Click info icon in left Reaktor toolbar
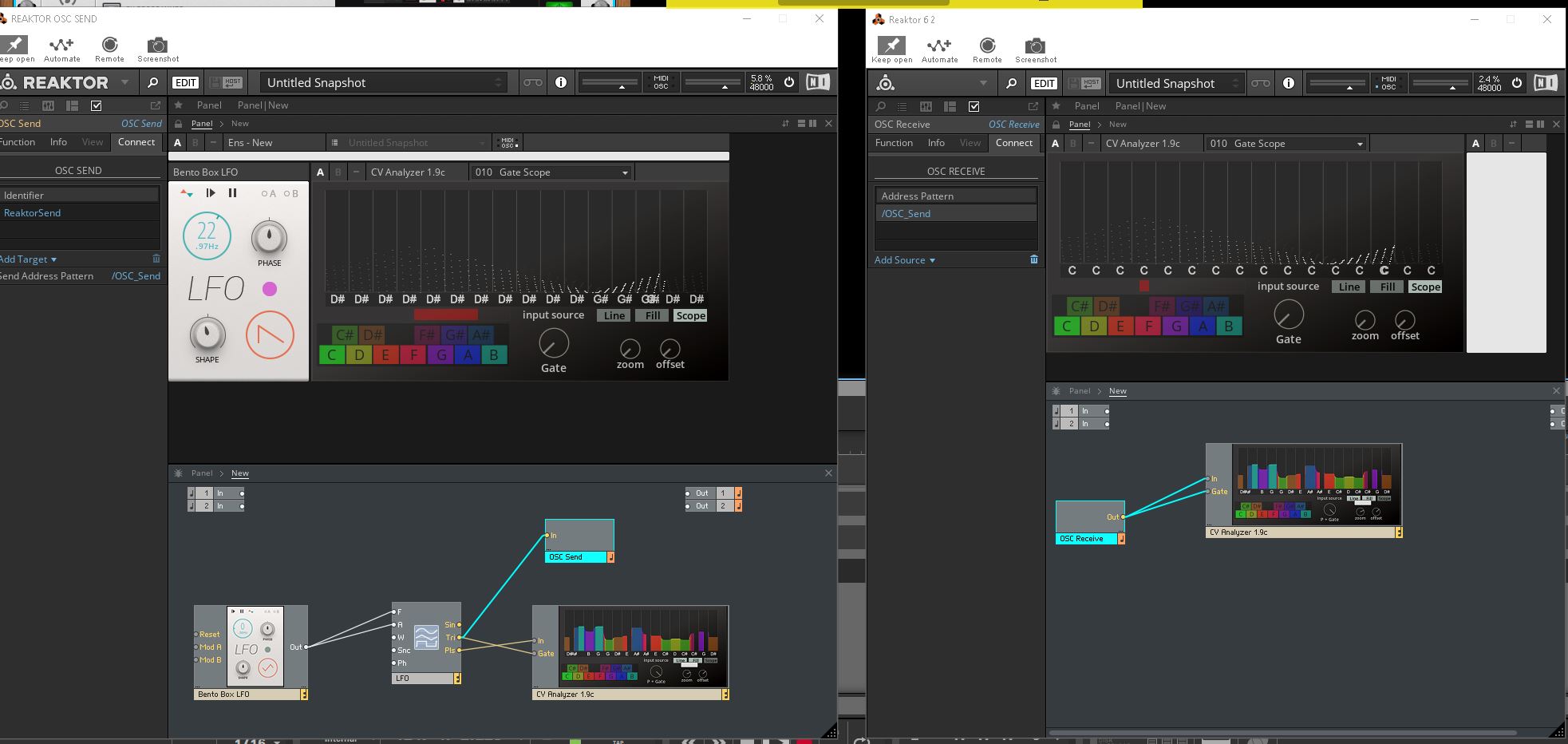 tap(561, 82)
